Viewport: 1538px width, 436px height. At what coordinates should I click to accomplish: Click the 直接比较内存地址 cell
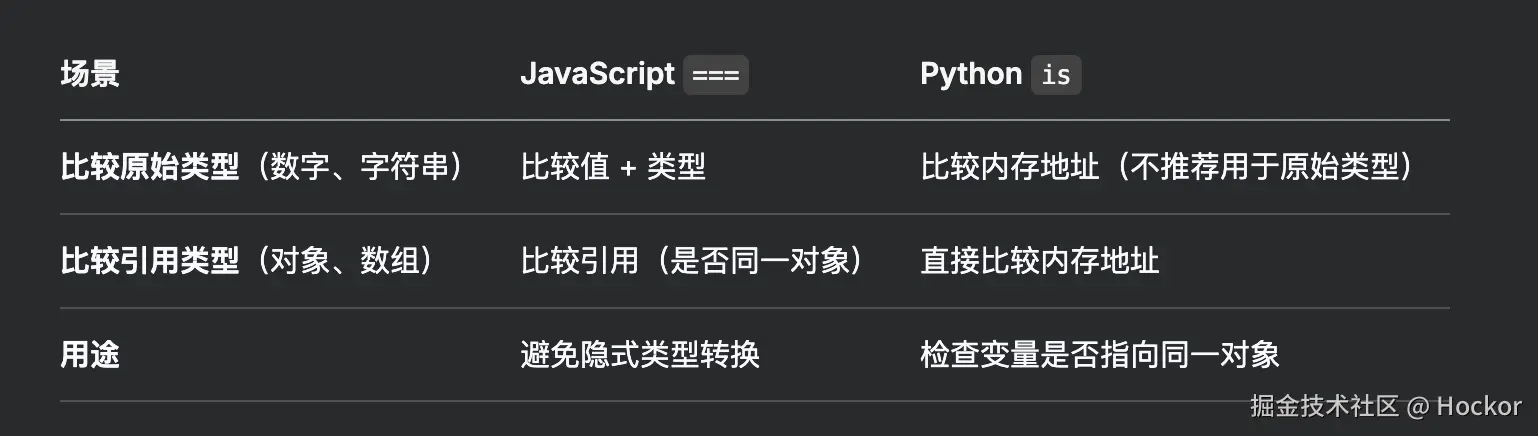click(x=1039, y=261)
